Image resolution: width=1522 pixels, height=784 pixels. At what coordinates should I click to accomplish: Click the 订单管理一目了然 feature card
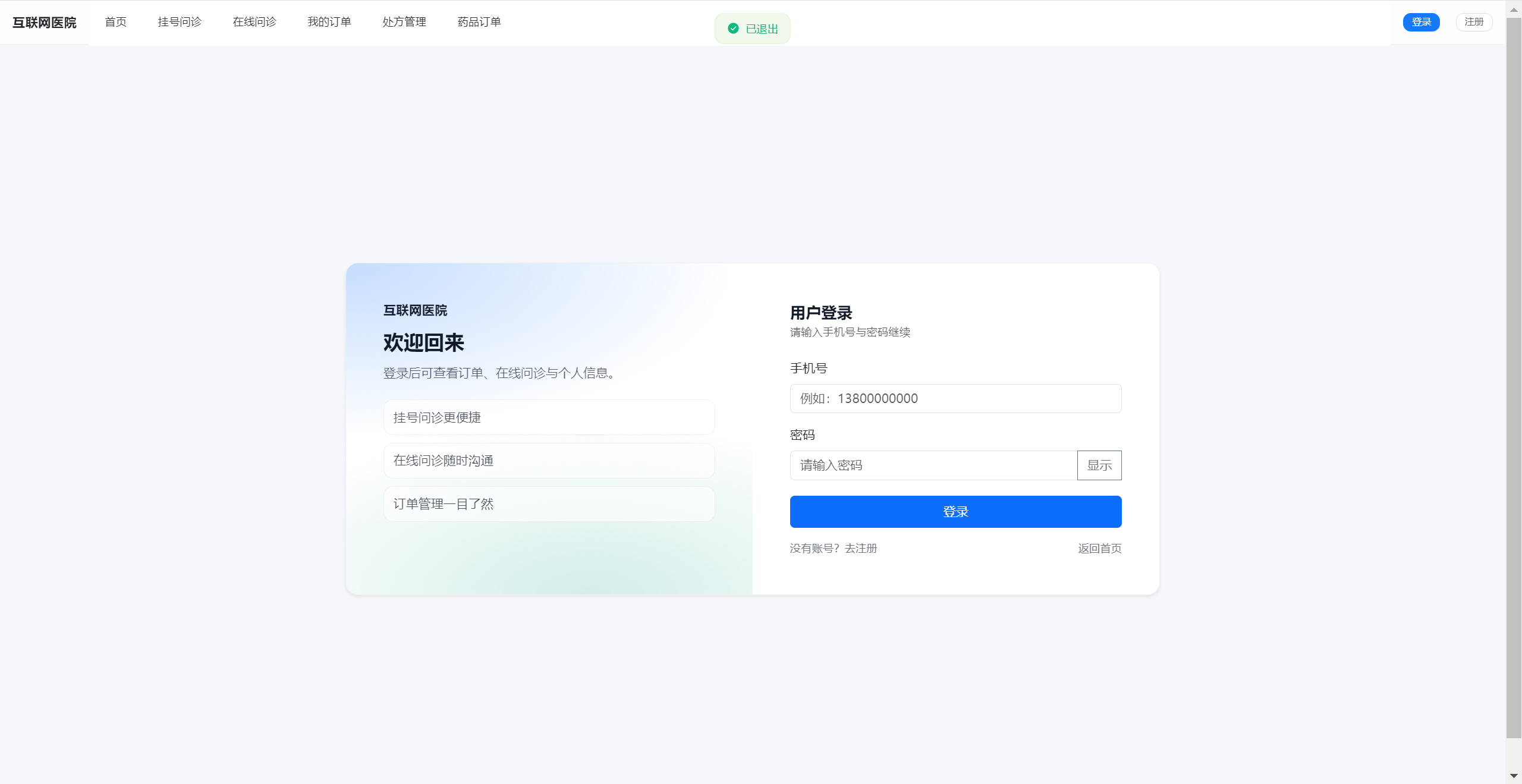point(549,504)
